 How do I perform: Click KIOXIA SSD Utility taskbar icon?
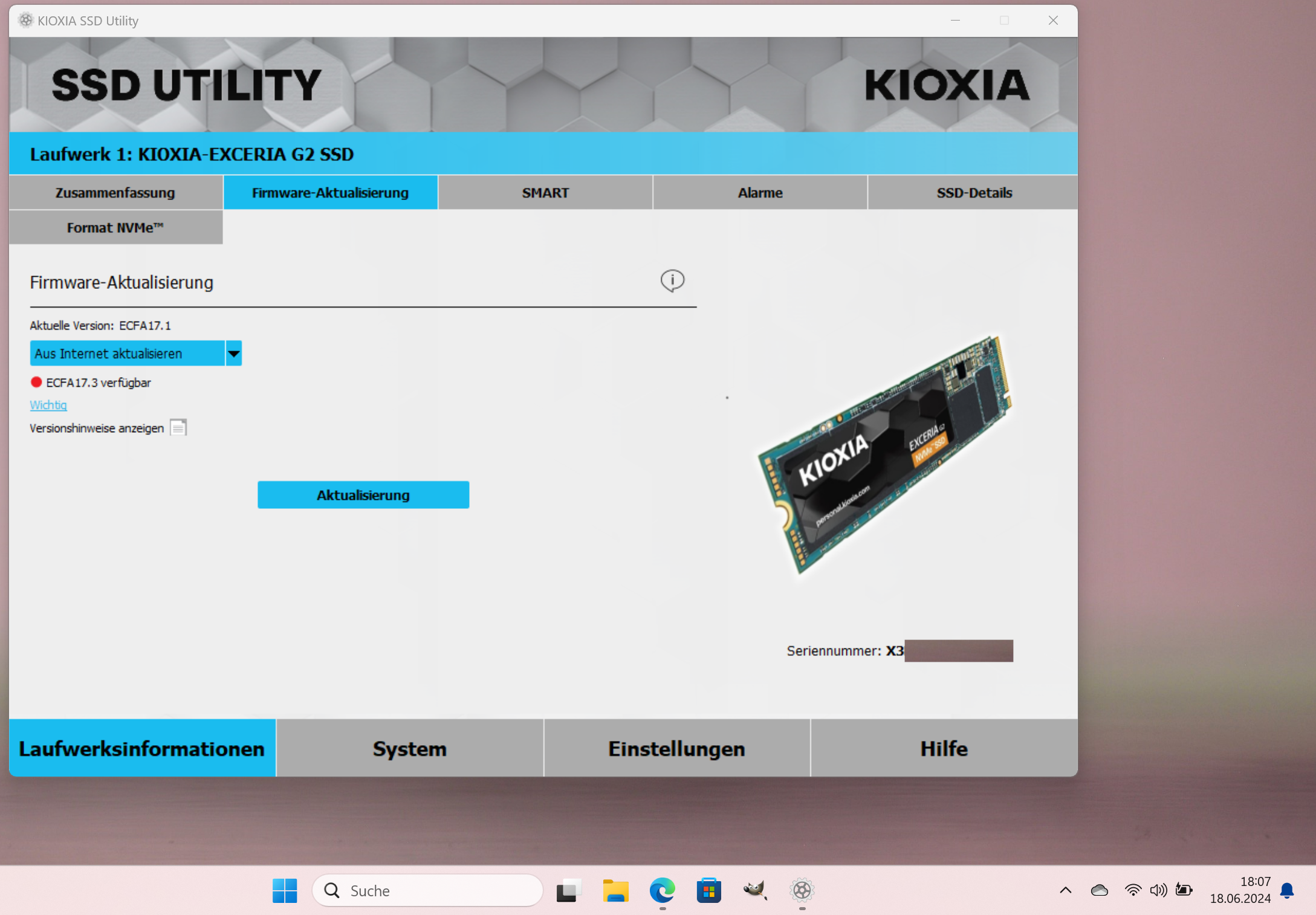[802, 890]
